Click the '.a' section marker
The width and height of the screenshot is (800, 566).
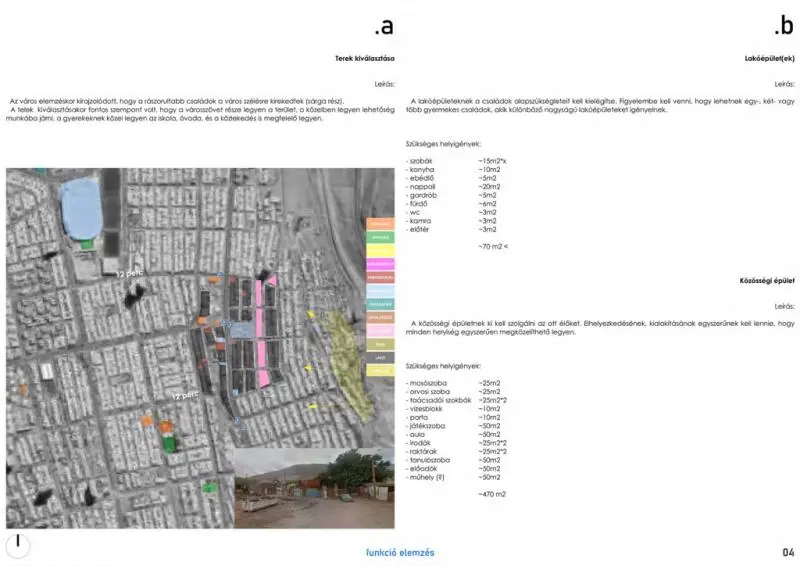pos(382,27)
